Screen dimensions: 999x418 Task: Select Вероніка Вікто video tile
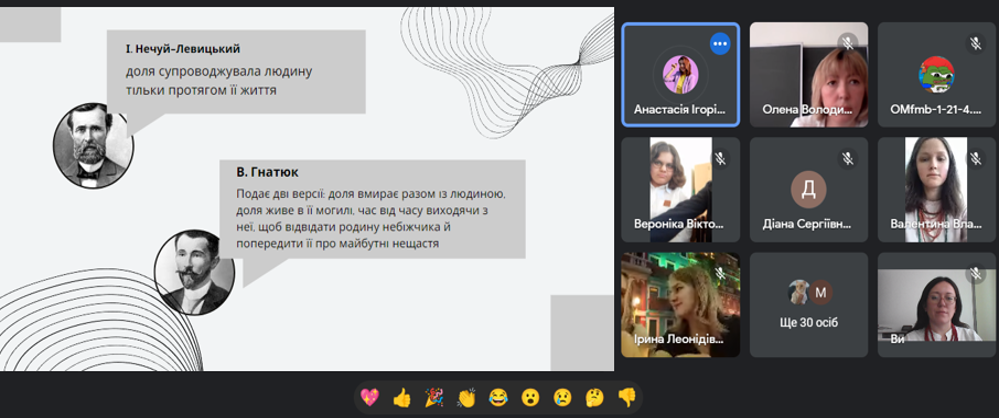pyautogui.click(x=680, y=190)
